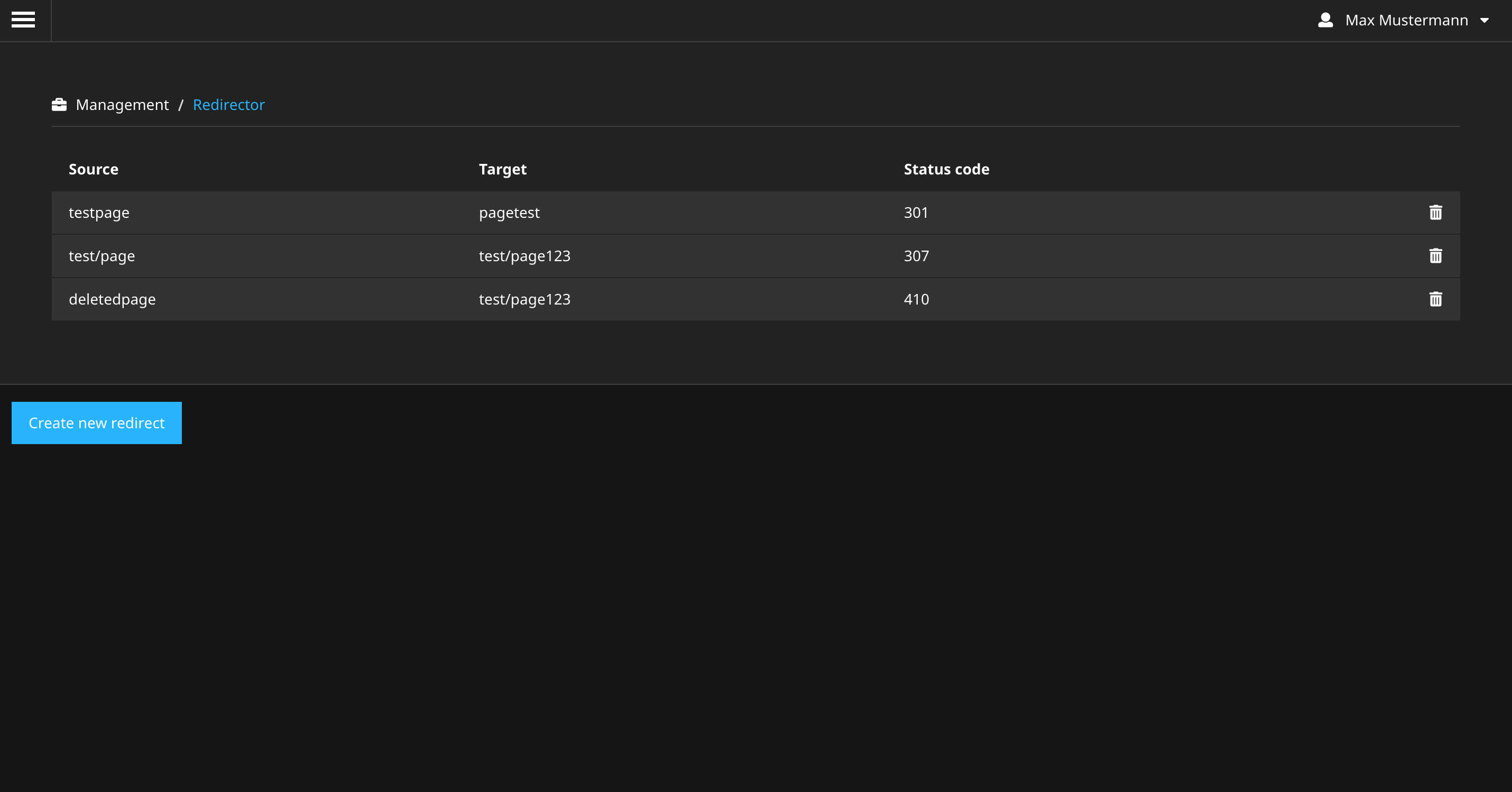Image resolution: width=1512 pixels, height=792 pixels.
Task: Click the 410 status code
Action: pyautogui.click(x=916, y=299)
